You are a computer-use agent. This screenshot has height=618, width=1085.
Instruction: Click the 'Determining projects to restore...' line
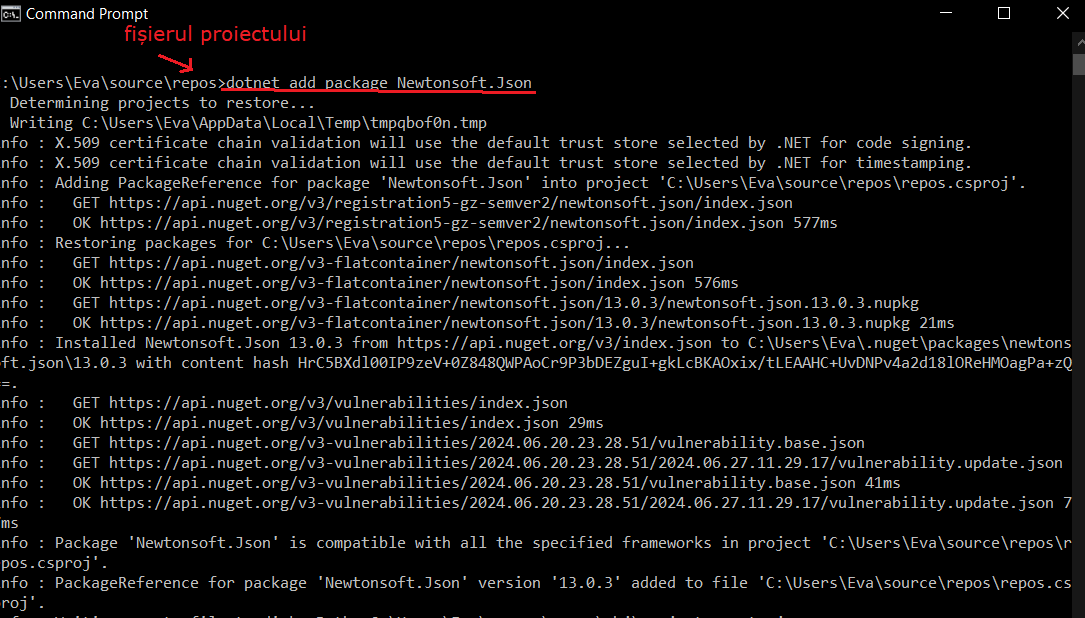pos(163,103)
